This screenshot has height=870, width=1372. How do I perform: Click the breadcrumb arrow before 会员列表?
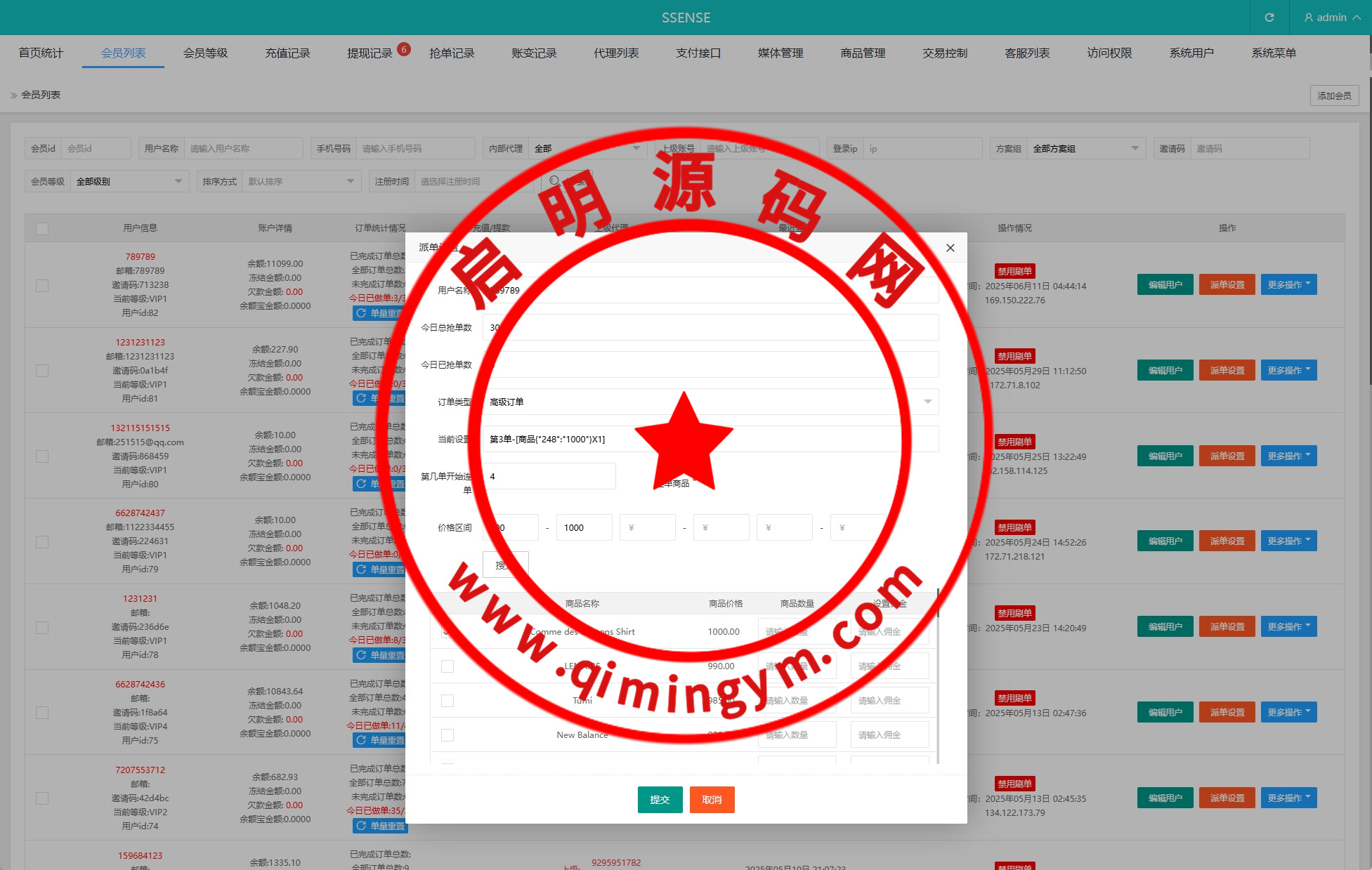tap(13, 95)
